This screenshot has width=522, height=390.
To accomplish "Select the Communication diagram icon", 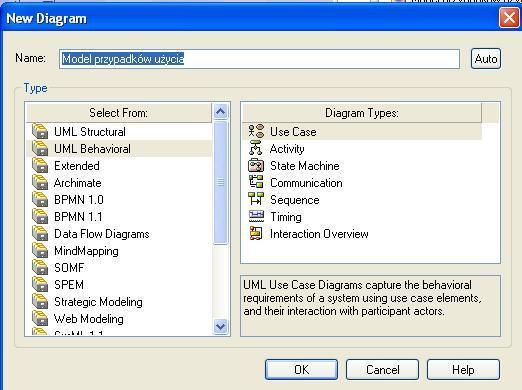I will pyautogui.click(x=256, y=182).
